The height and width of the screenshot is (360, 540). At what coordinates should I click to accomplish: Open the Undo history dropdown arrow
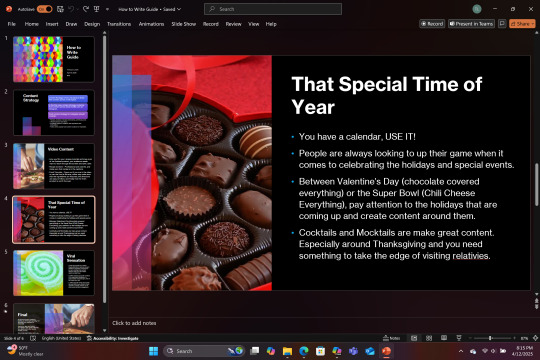77,9
